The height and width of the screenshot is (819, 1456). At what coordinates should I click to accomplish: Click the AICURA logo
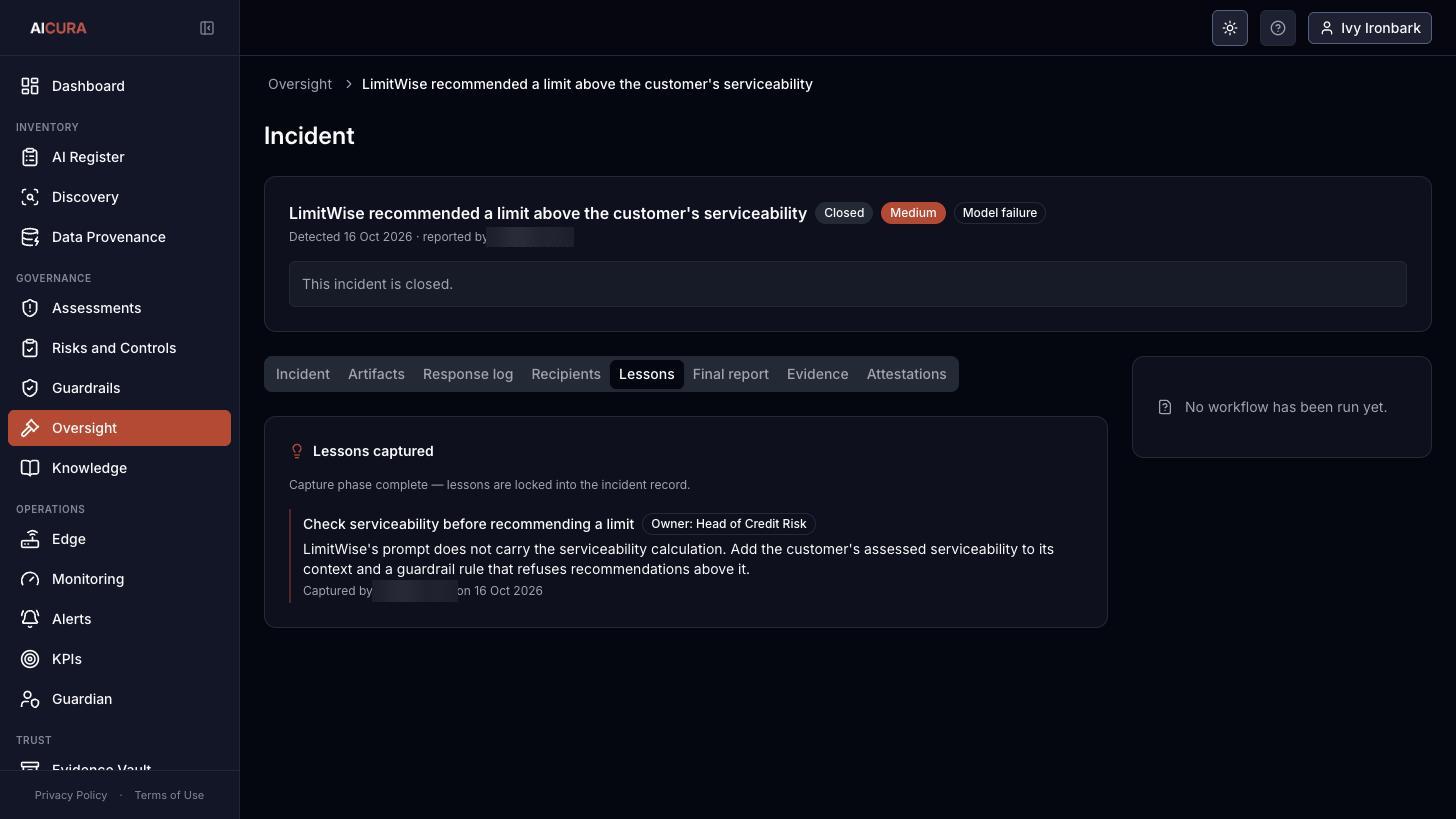[58, 28]
